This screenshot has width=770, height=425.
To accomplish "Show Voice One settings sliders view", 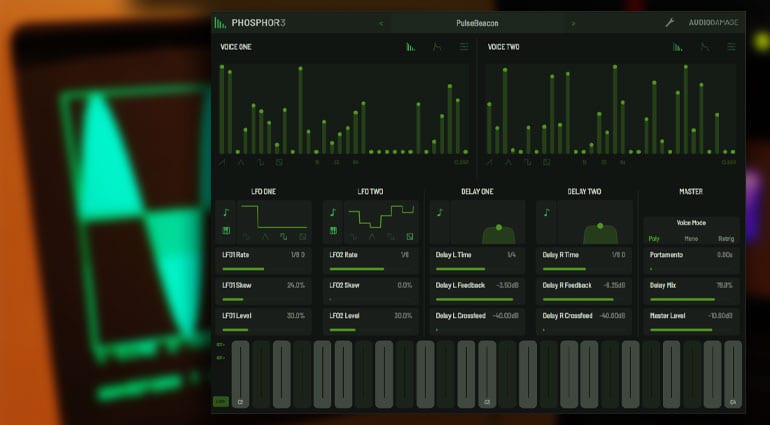I will click(464, 47).
